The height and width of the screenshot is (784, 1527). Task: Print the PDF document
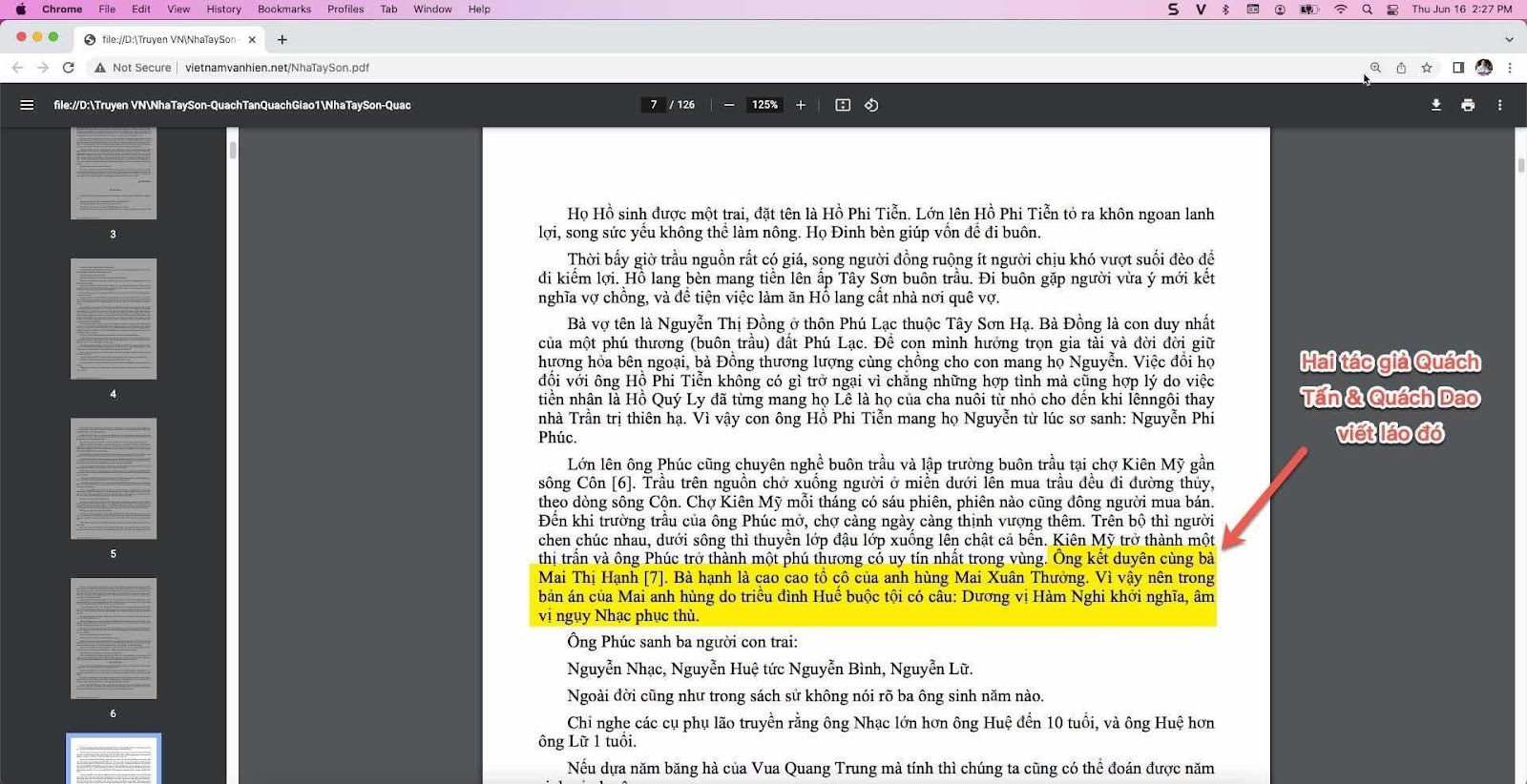click(x=1468, y=105)
